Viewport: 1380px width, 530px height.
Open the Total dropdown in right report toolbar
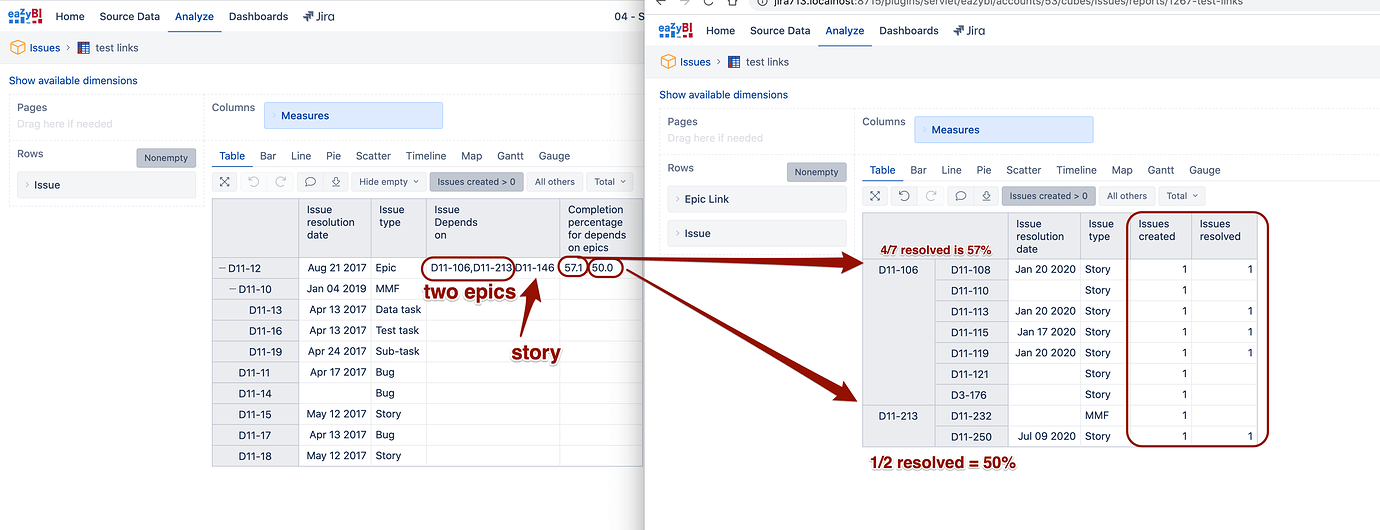pos(1182,196)
